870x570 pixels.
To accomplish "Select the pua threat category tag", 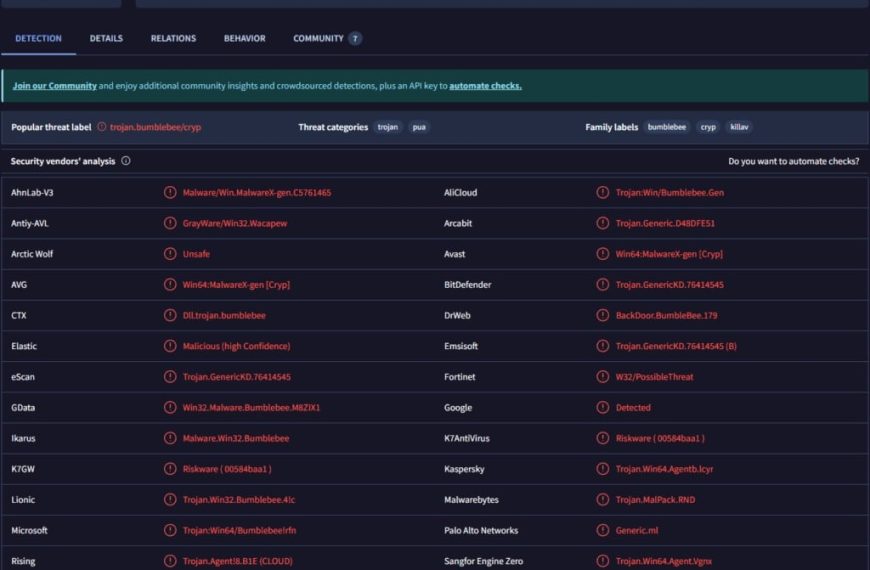I will click(419, 127).
